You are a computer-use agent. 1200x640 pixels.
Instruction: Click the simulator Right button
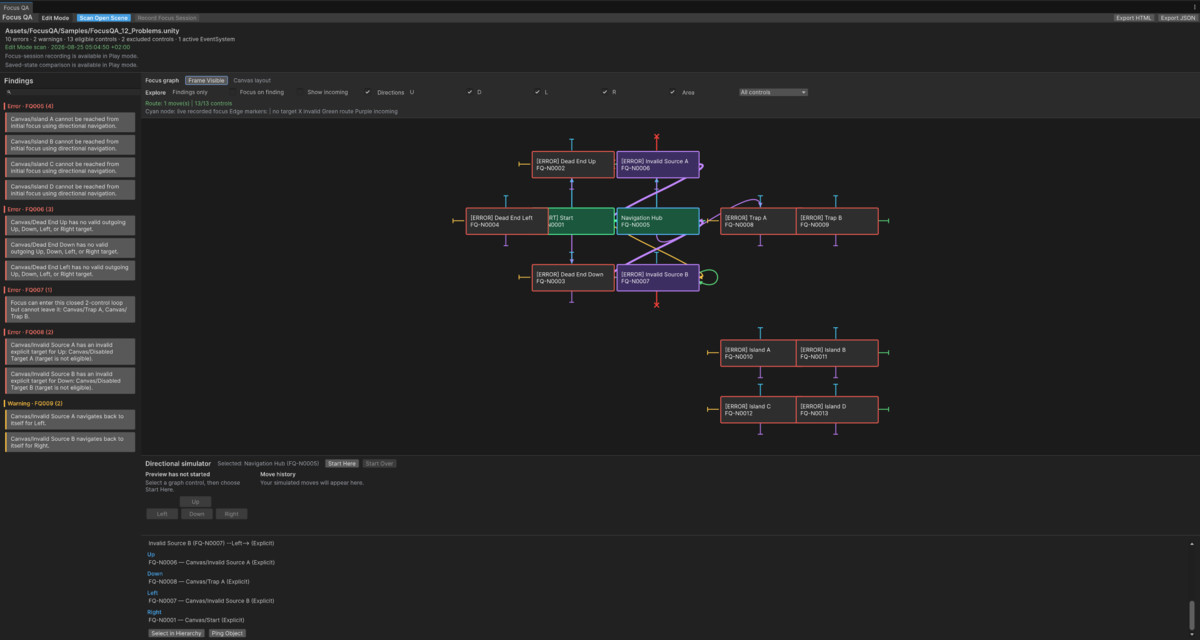[x=231, y=514]
